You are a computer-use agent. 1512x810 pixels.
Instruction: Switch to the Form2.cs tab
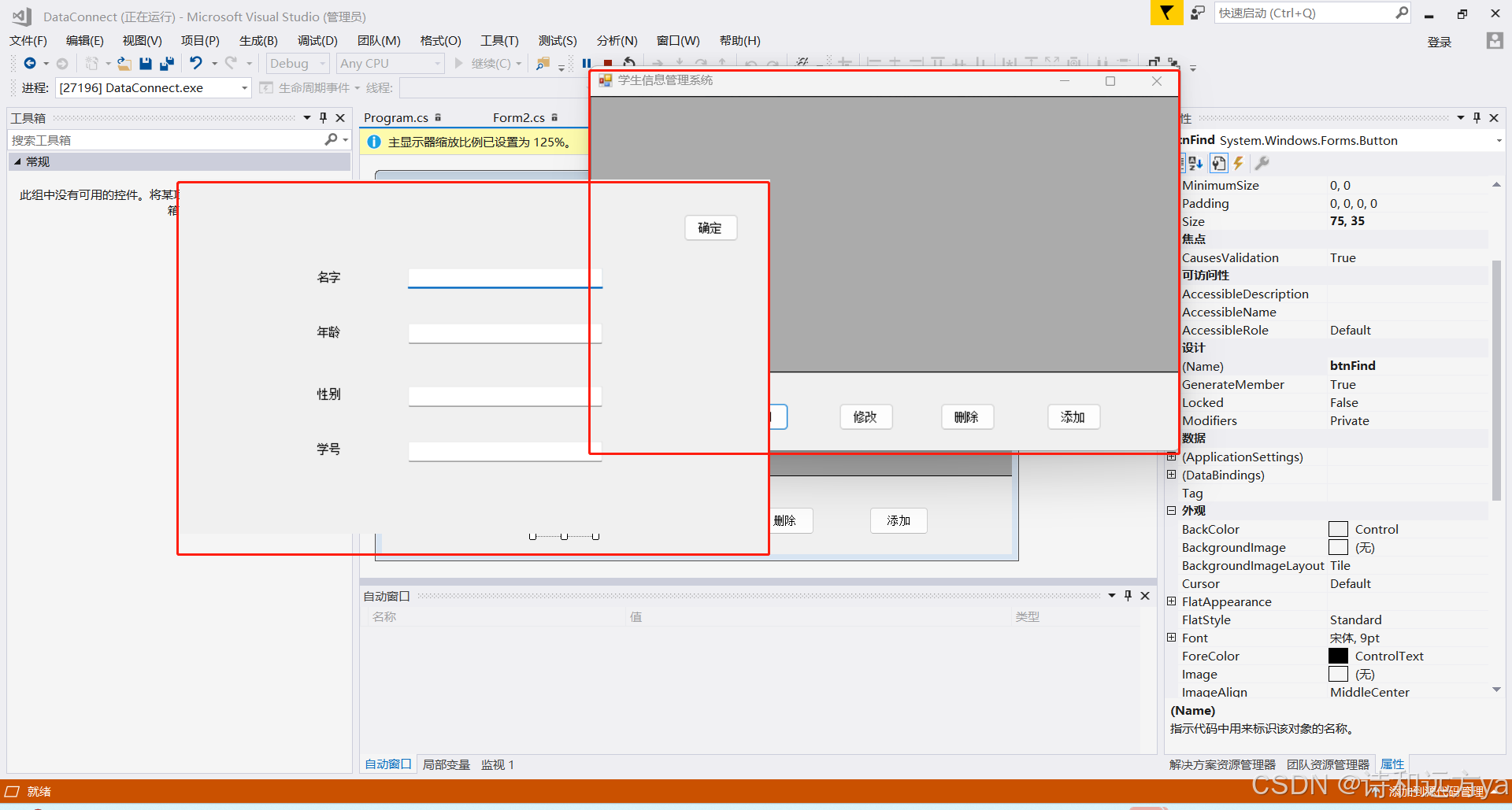(x=519, y=117)
